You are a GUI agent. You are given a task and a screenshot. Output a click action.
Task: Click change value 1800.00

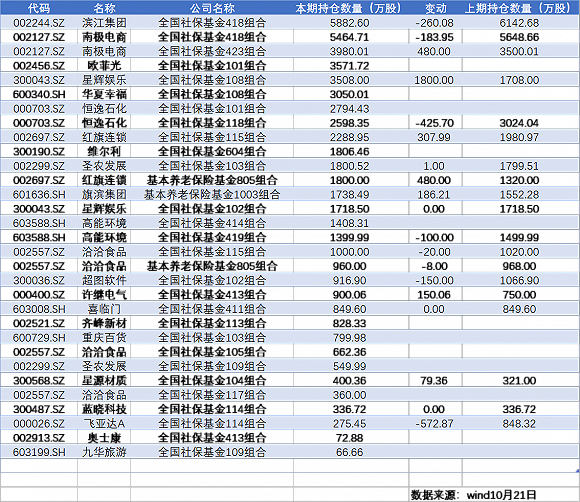pos(434,80)
